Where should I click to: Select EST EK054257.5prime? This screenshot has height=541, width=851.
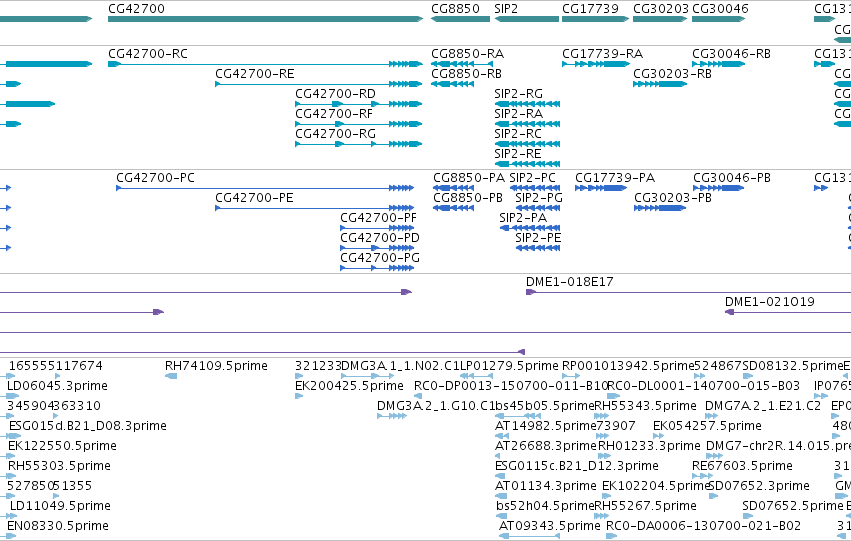tap(659, 436)
